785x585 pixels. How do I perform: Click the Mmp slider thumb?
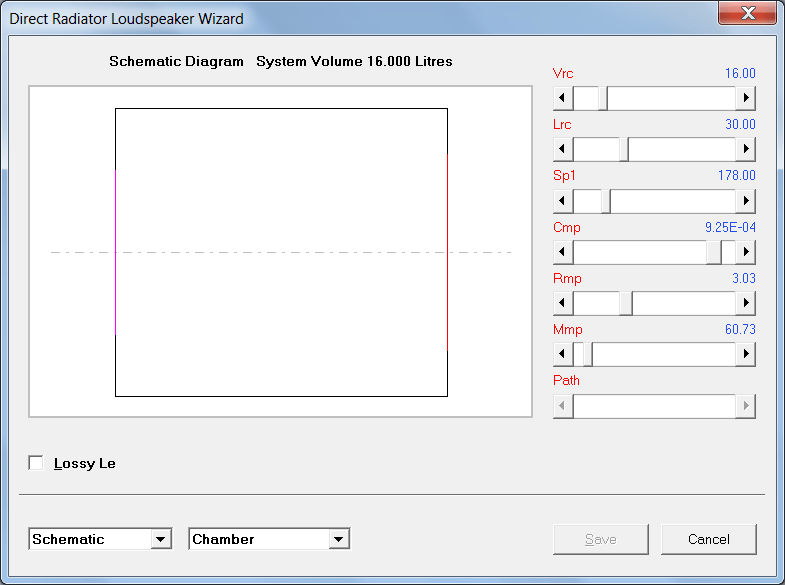click(588, 354)
